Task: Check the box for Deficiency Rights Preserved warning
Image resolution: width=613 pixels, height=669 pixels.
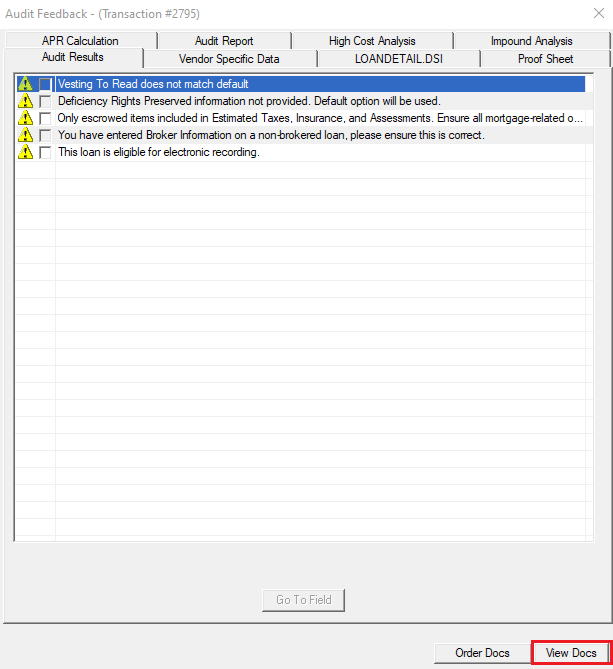Action: [45, 101]
